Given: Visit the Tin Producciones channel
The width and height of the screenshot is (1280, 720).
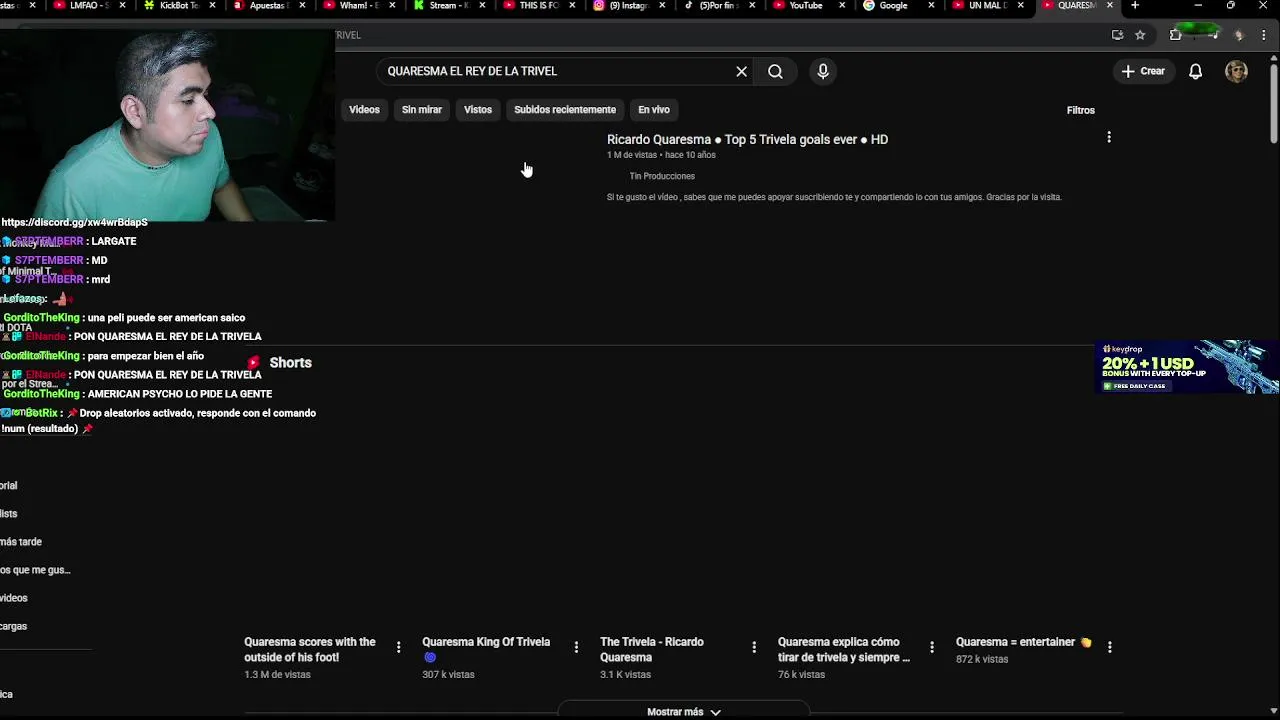Looking at the screenshot, I should tap(662, 176).
